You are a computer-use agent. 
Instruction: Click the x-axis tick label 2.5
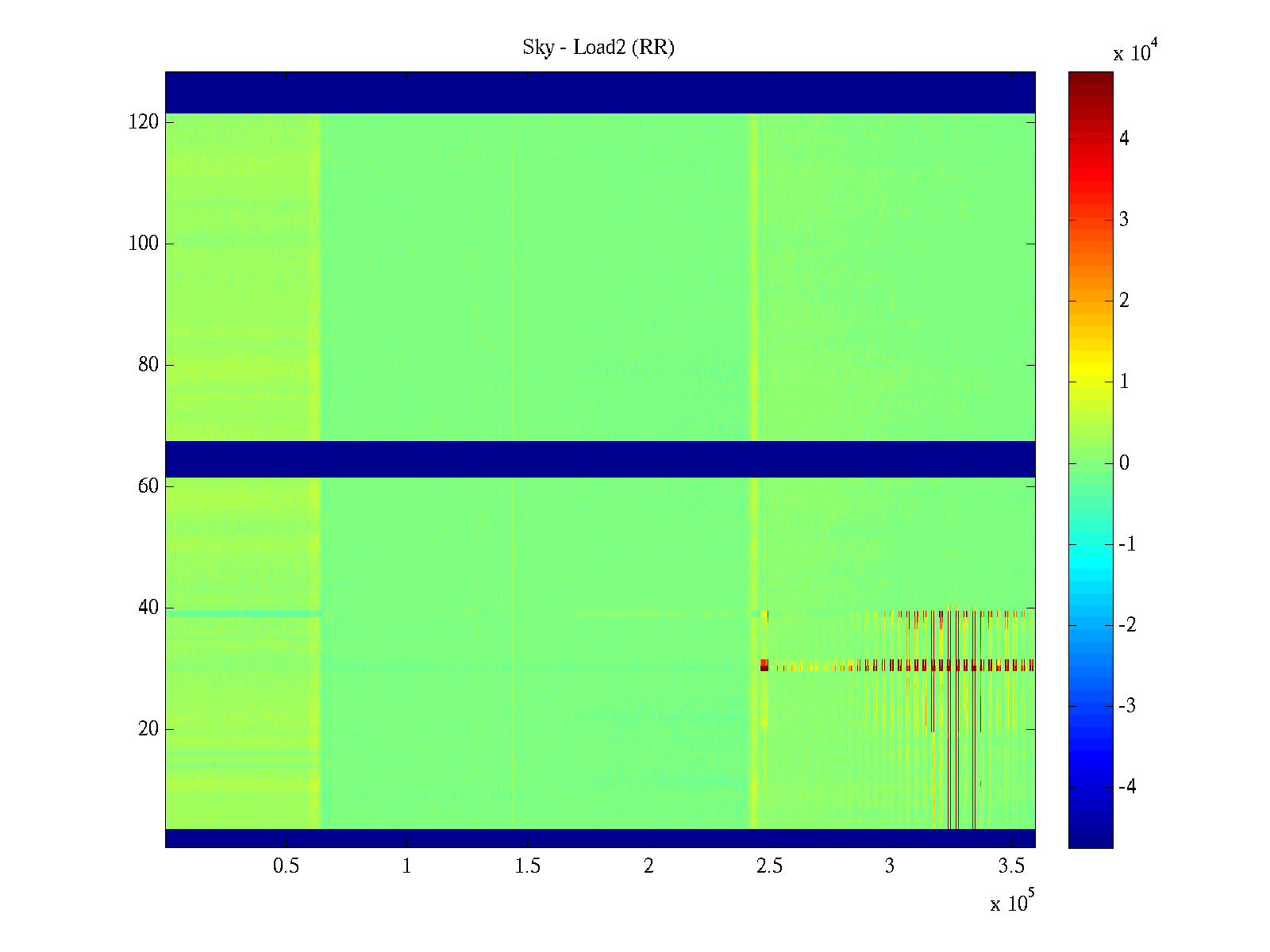(x=769, y=866)
